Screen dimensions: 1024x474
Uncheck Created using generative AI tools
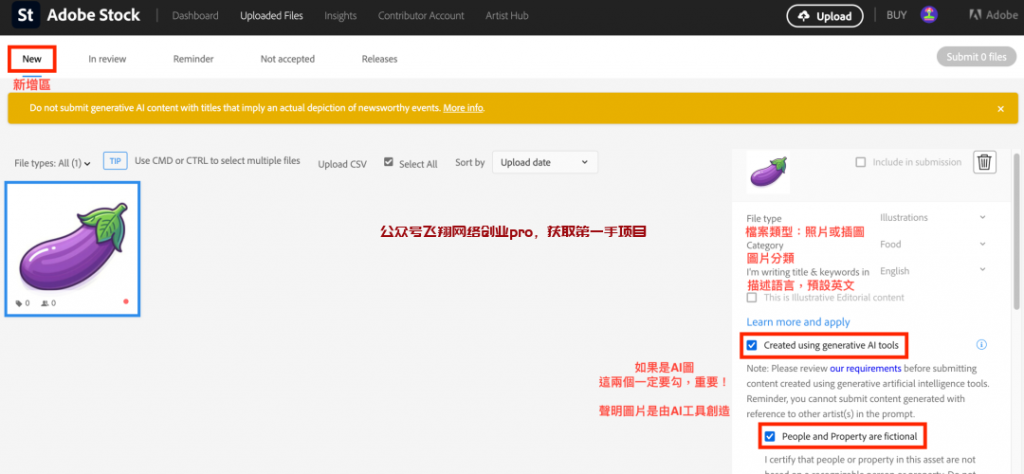pyautogui.click(x=752, y=345)
